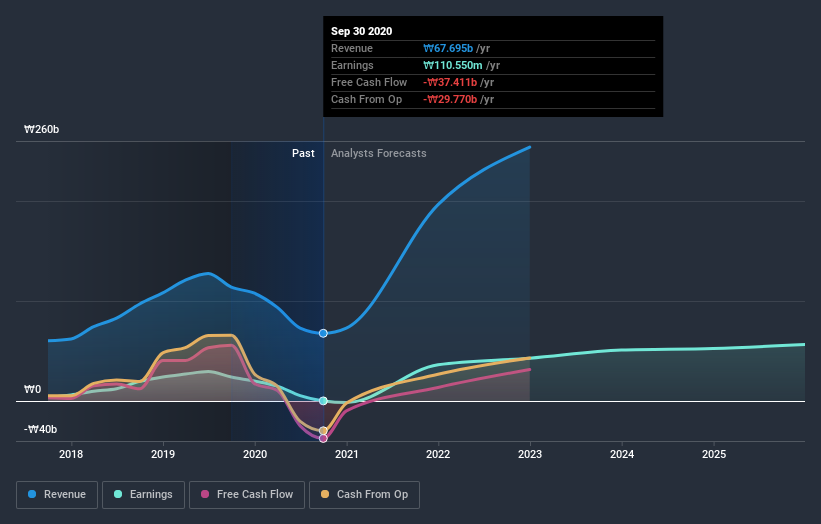Screen dimensions: 821x524
Task: Toggle the Free Cash Flow legend button
Action: (247, 495)
